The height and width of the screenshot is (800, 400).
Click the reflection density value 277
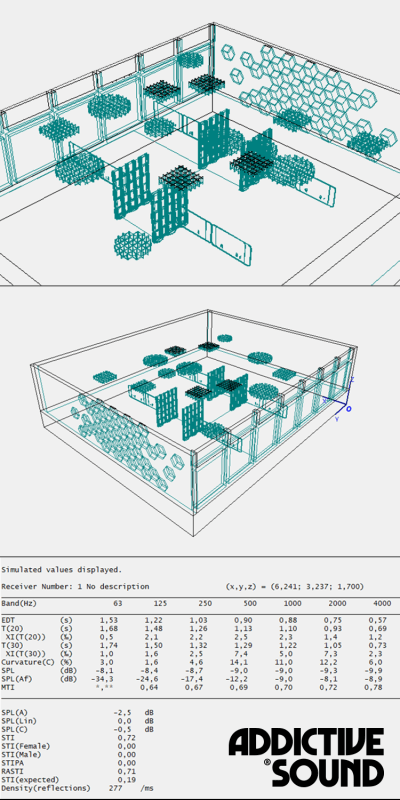115,788
